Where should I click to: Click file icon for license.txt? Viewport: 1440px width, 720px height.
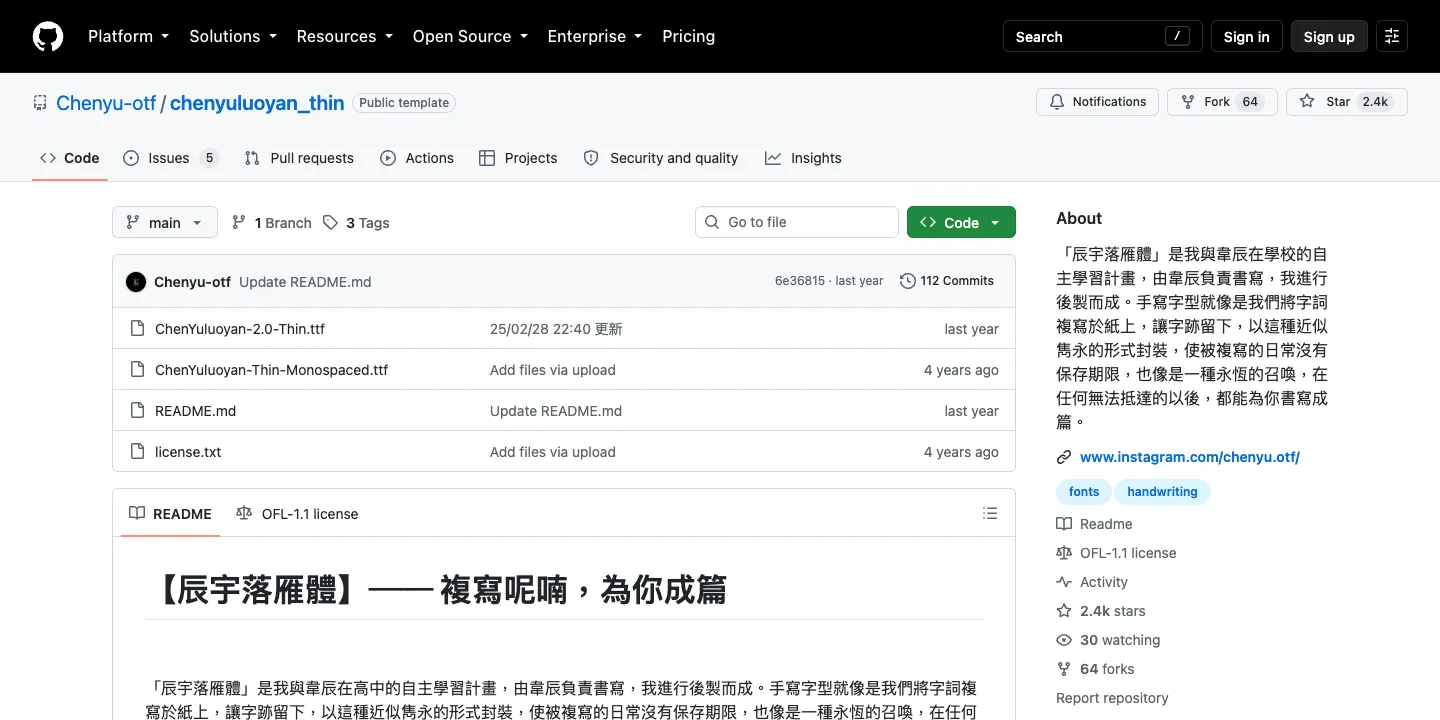tap(138, 452)
